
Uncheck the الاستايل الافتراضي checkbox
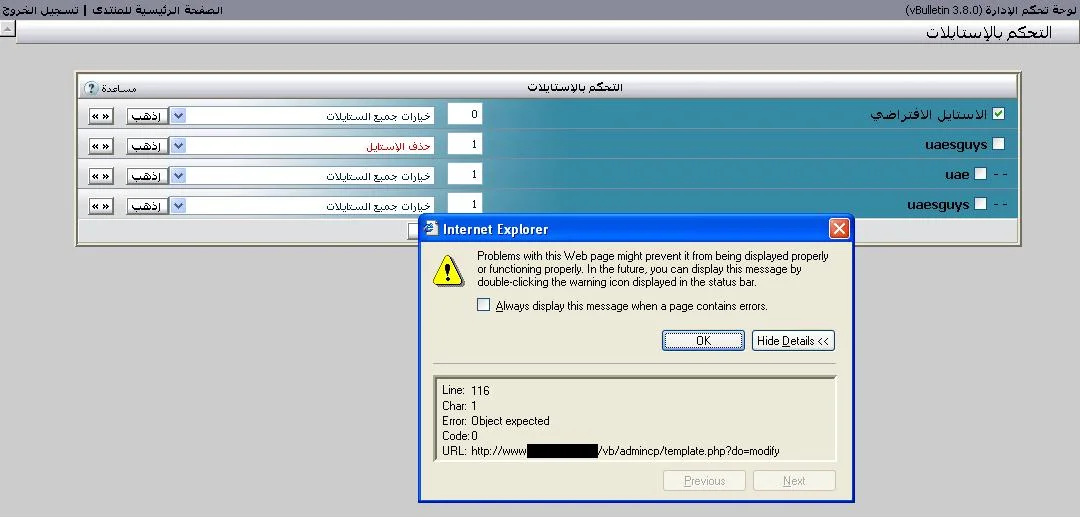(997, 114)
